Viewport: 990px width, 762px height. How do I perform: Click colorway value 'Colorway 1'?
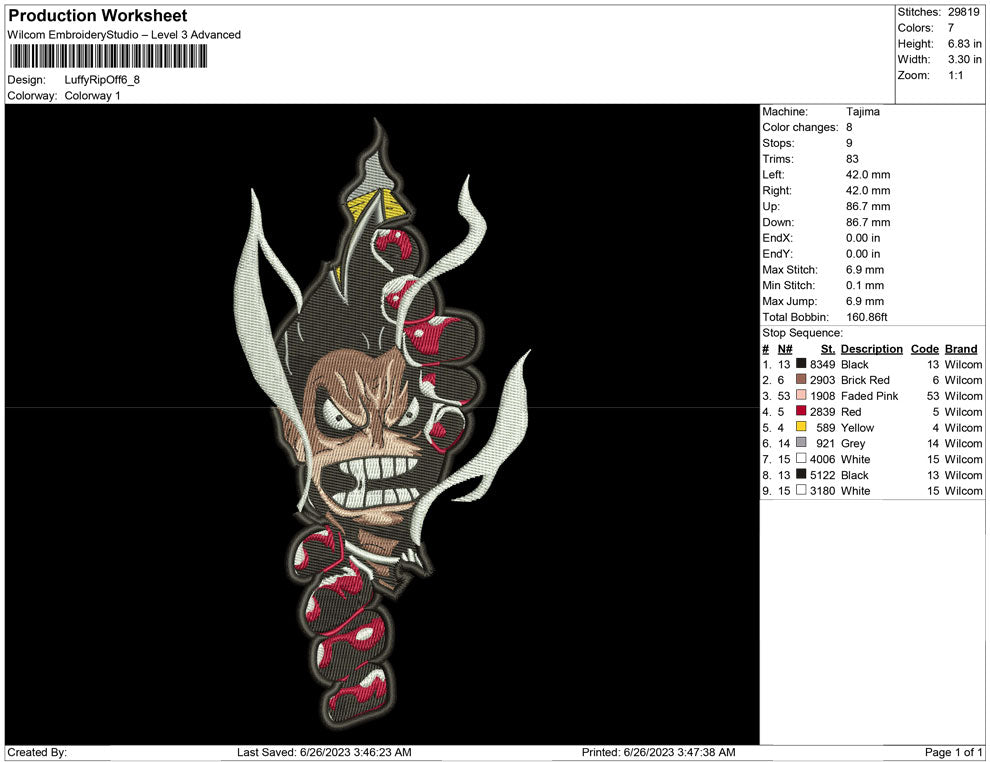[92, 96]
